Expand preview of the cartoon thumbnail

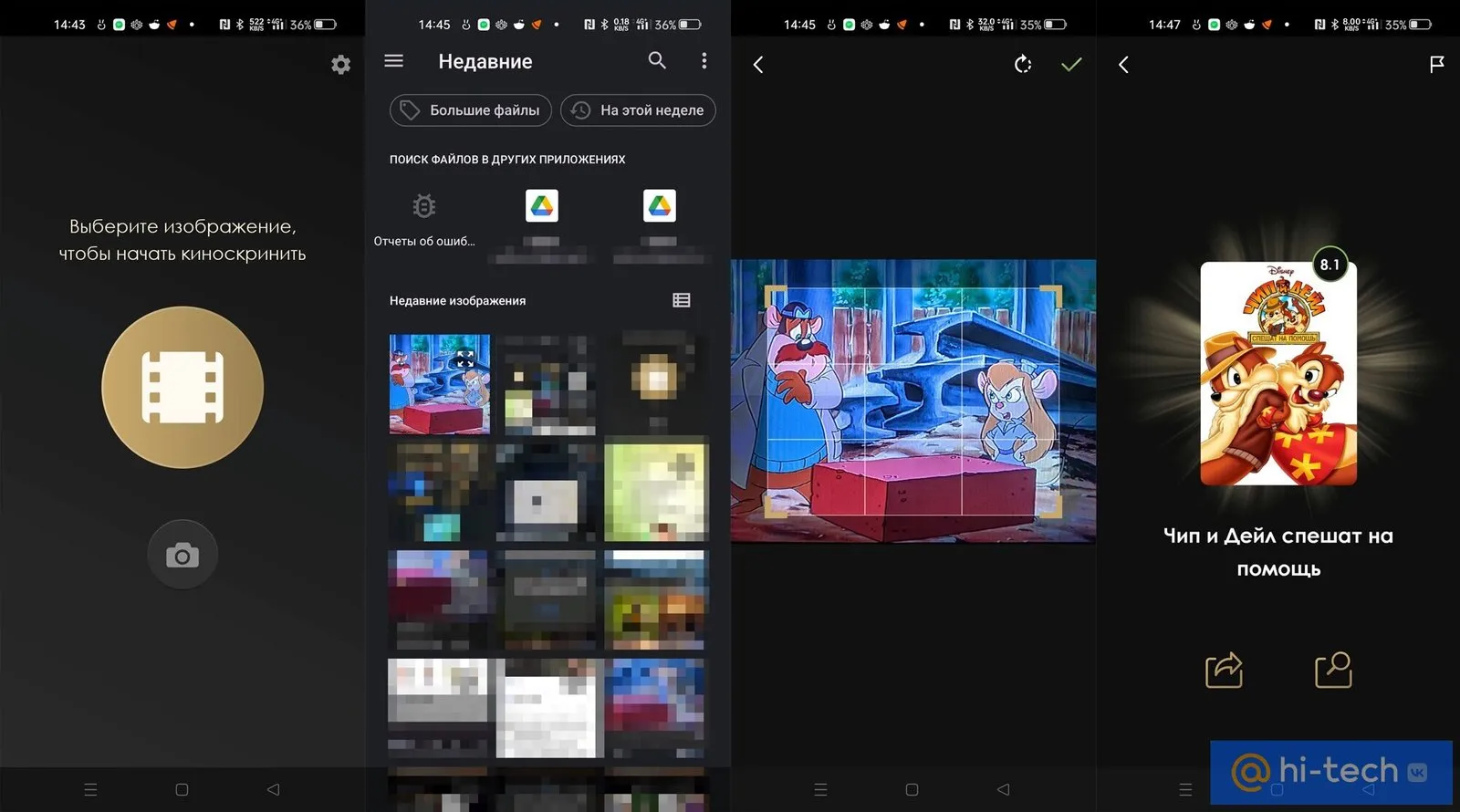[x=465, y=359]
